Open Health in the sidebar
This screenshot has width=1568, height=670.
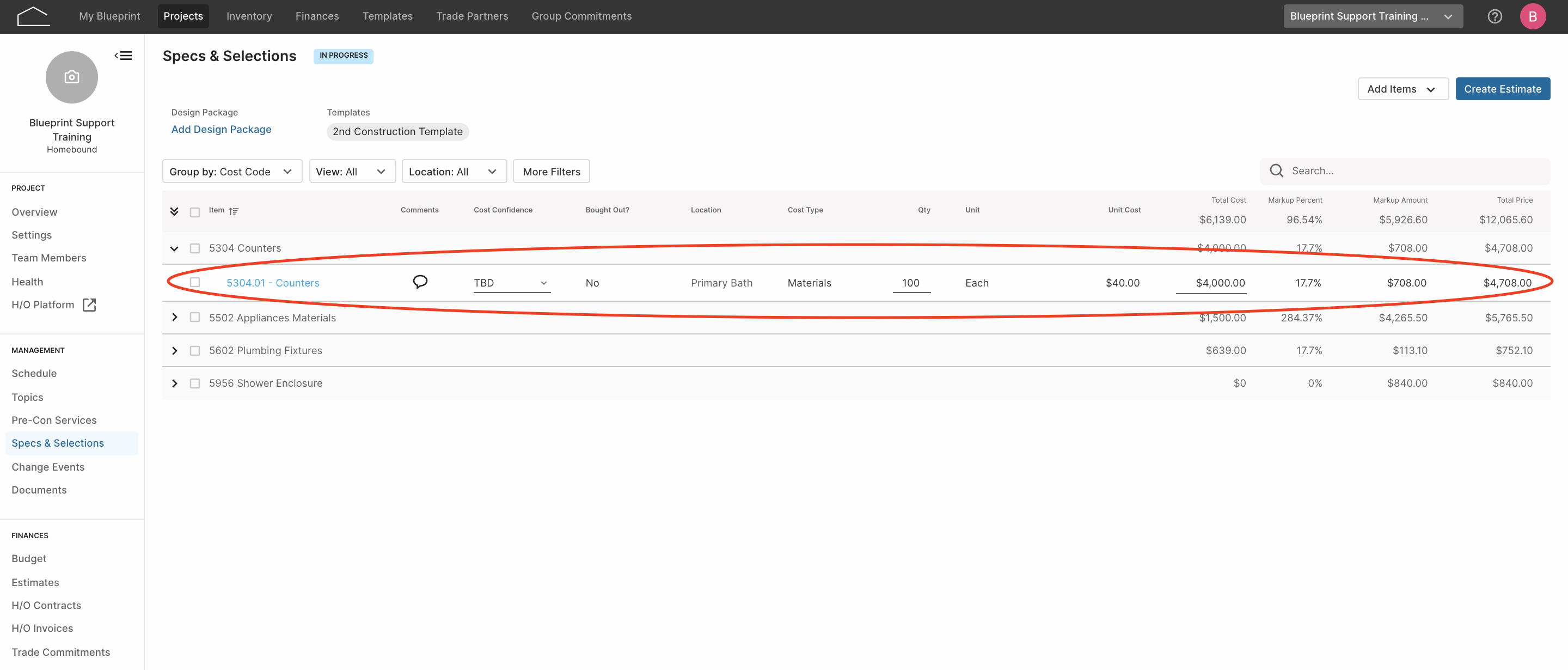[x=27, y=282]
